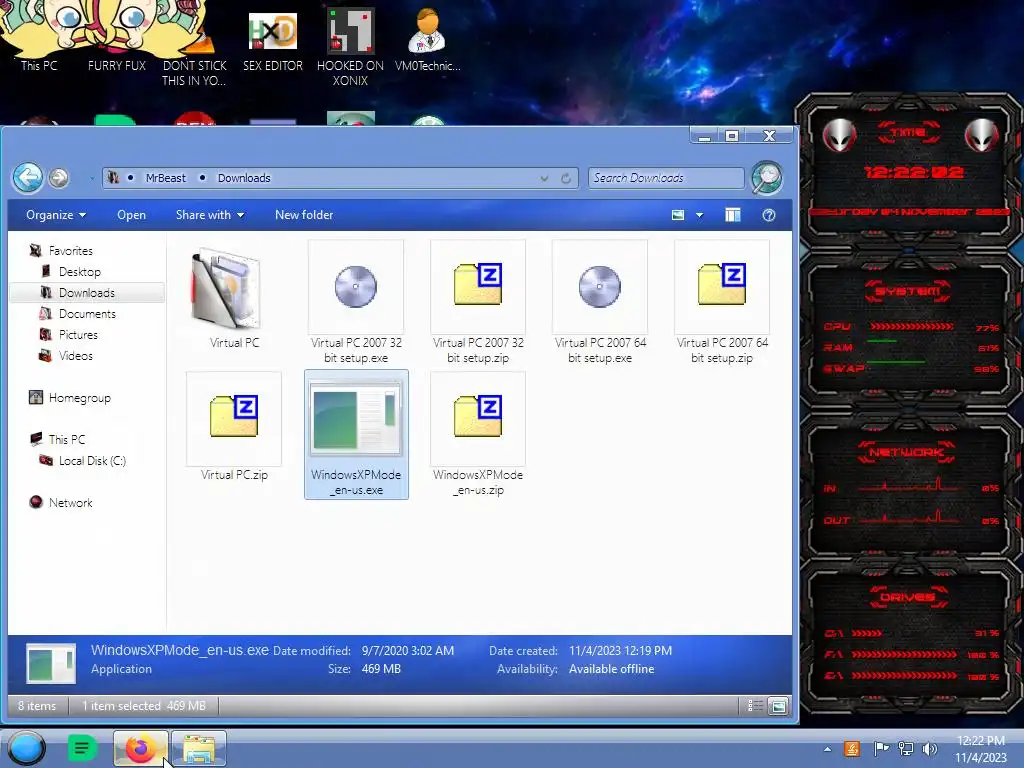Refresh the Downloads folder view
1024x768 pixels.
tap(566, 178)
